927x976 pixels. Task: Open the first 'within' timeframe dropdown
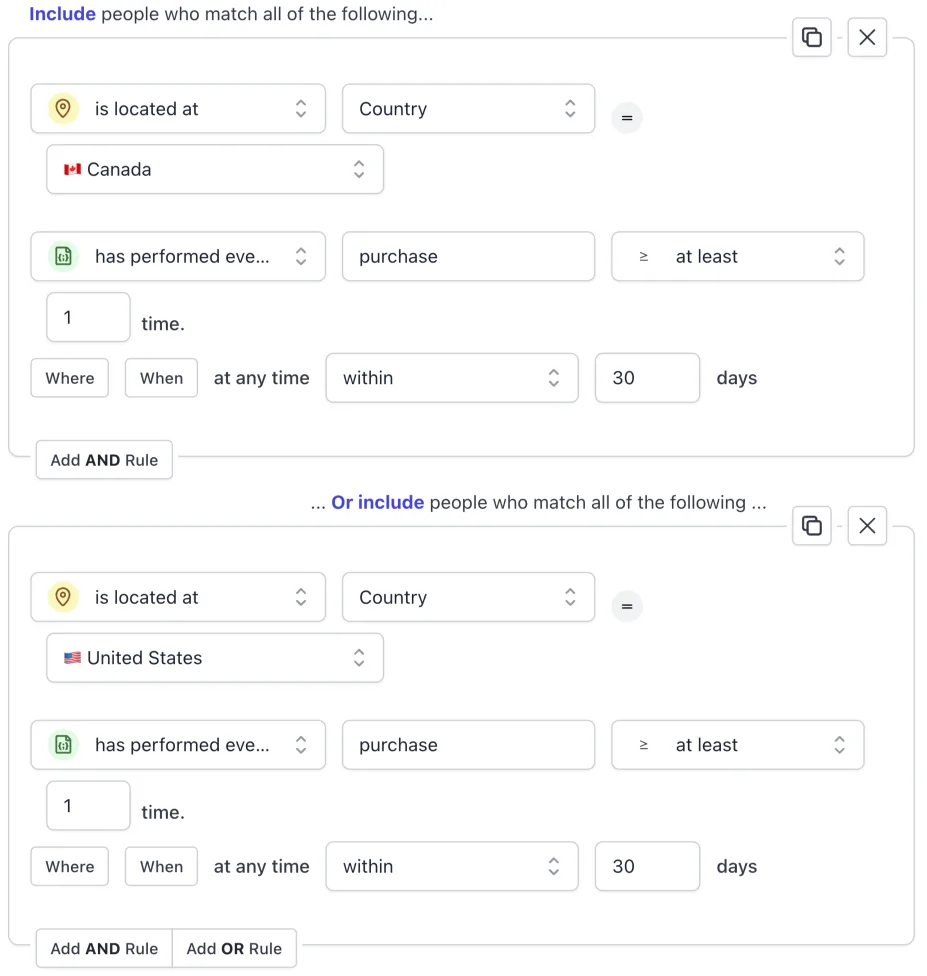(452, 378)
